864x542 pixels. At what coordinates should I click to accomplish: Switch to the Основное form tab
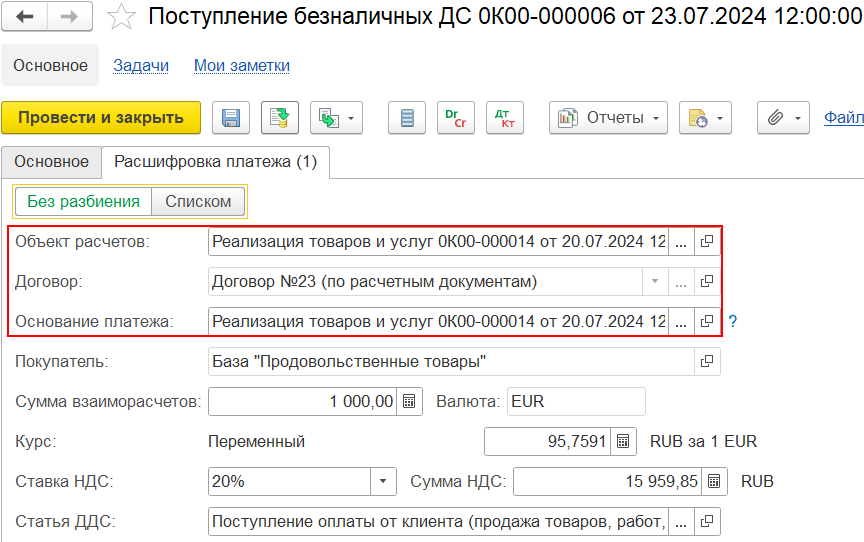click(51, 162)
